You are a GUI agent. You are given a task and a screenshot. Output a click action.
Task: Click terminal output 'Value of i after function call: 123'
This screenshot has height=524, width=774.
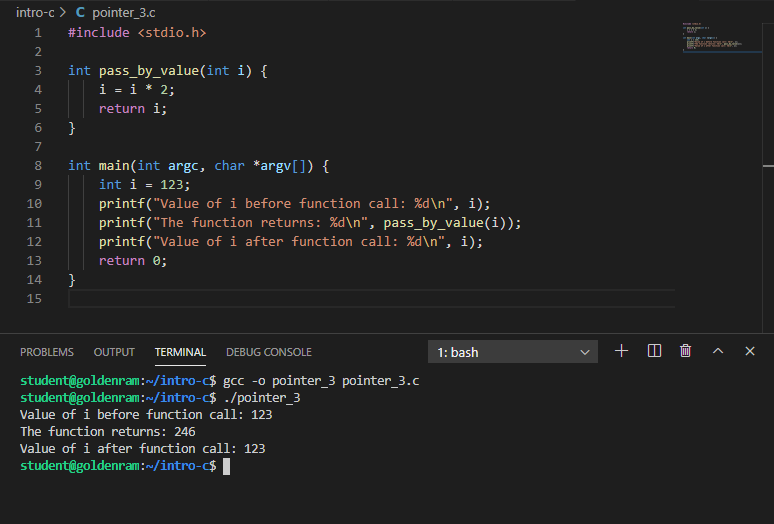tap(143, 449)
